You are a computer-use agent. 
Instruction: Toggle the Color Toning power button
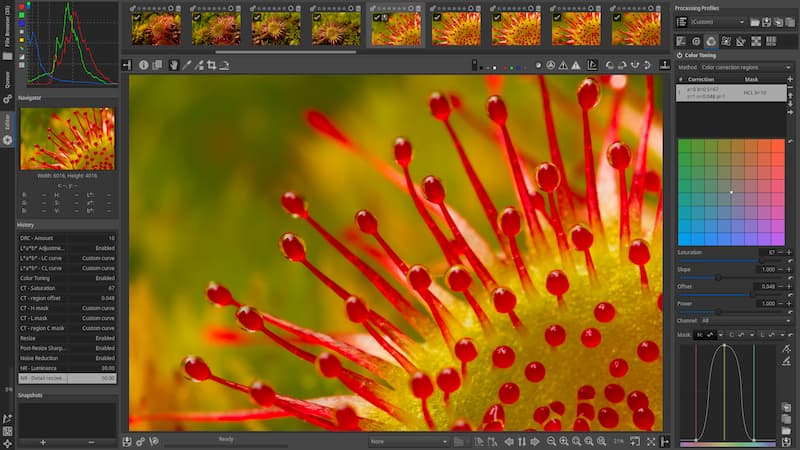coord(680,55)
